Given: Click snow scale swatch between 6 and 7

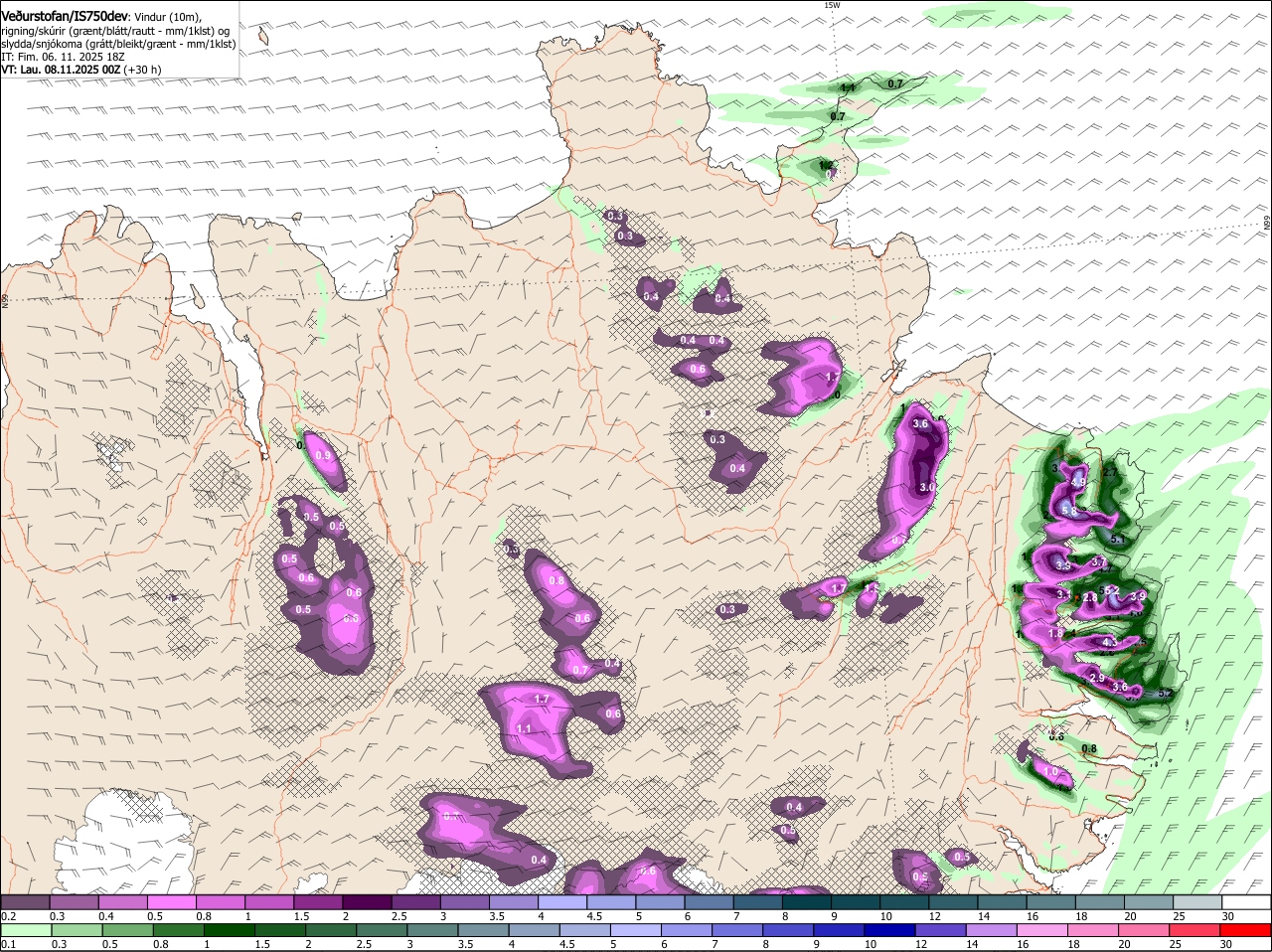Looking at the screenshot, I should [708, 901].
